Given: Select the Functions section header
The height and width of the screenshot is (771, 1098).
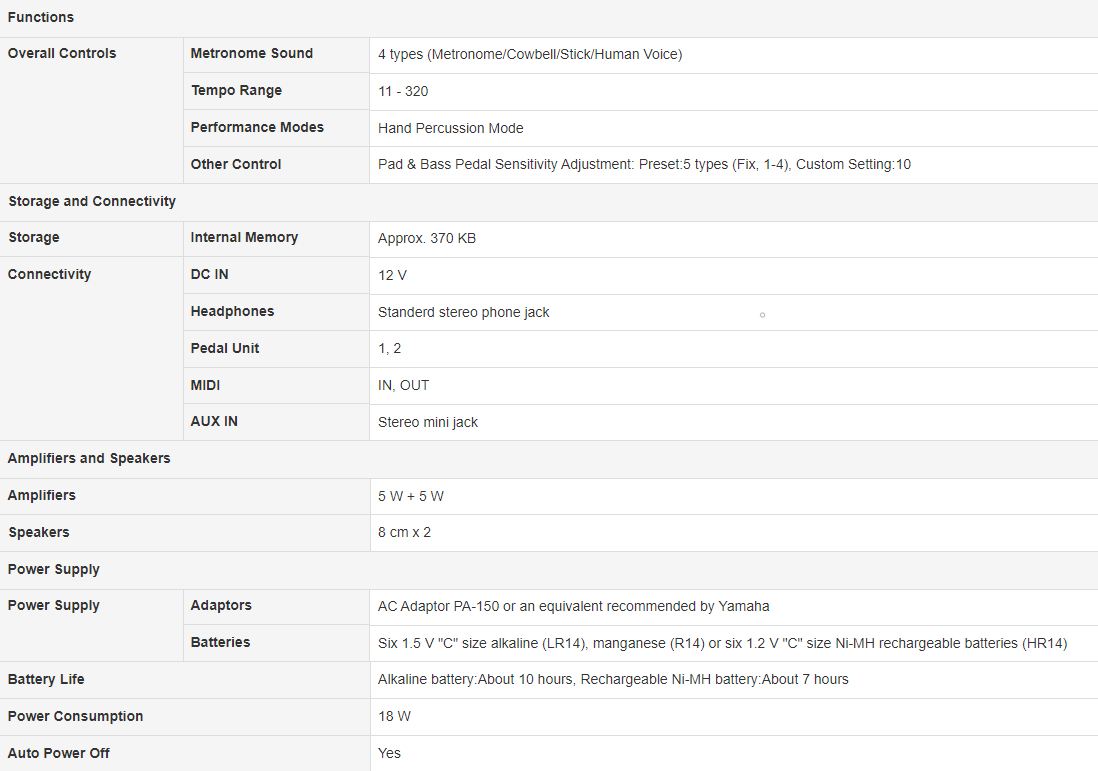Looking at the screenshot, I should point(41,17).
